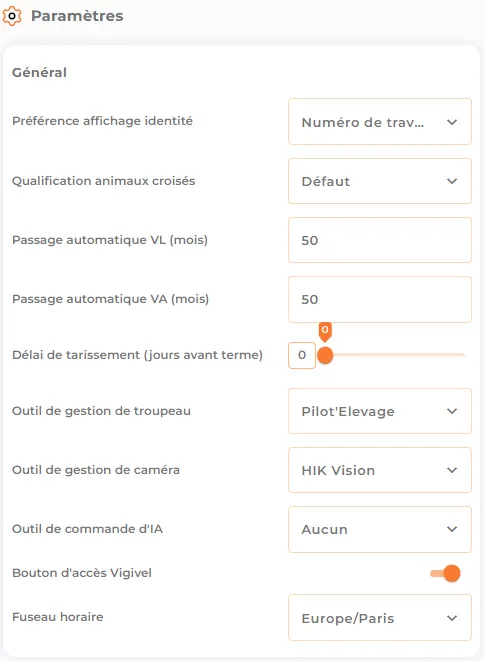The width and height of the screenshot is (485, 662).
Task: Click the slider track for tarissement delay
Action: [395, 355]
